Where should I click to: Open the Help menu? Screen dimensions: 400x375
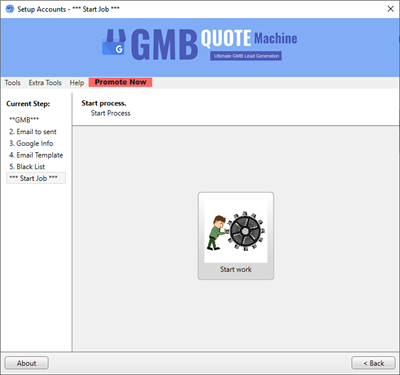(x=77, y=83)
